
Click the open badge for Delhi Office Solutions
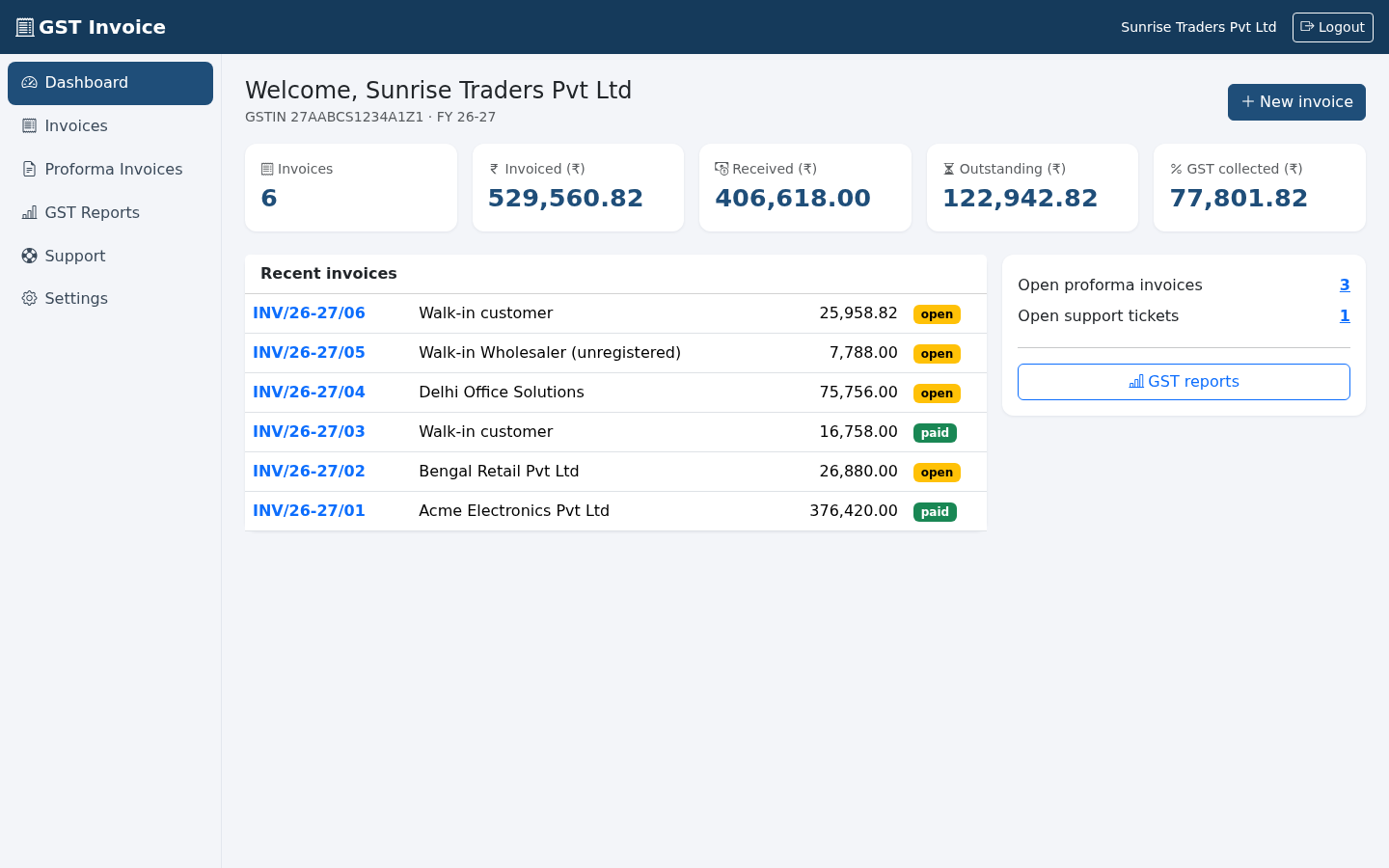(937, 393)
